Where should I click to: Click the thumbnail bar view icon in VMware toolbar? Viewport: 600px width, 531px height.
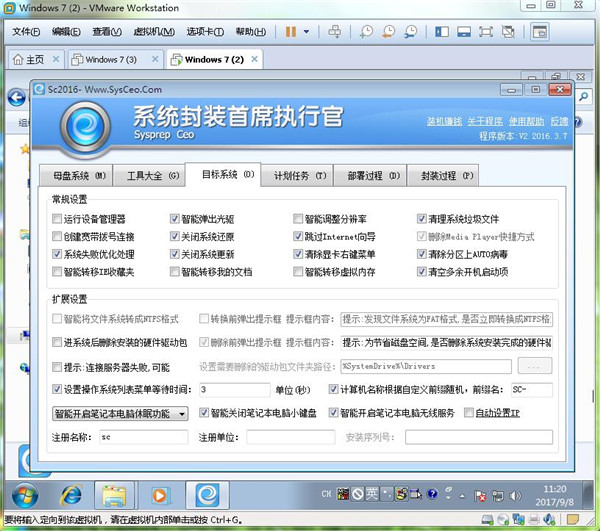click(464, 31)
